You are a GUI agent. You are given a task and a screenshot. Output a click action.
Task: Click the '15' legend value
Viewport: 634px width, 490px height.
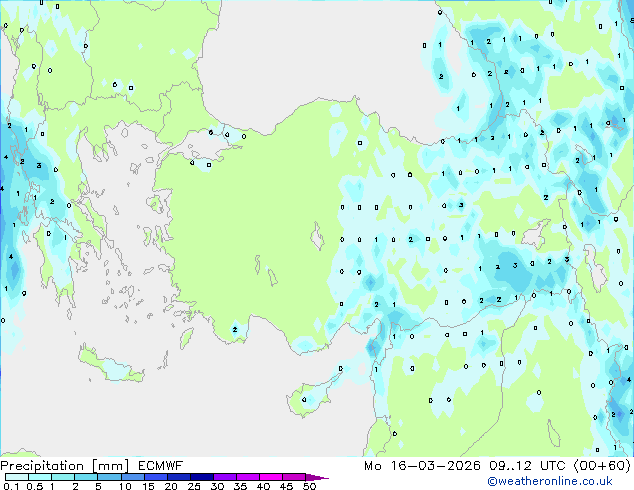pyautogui.click(x=148, y=486)
